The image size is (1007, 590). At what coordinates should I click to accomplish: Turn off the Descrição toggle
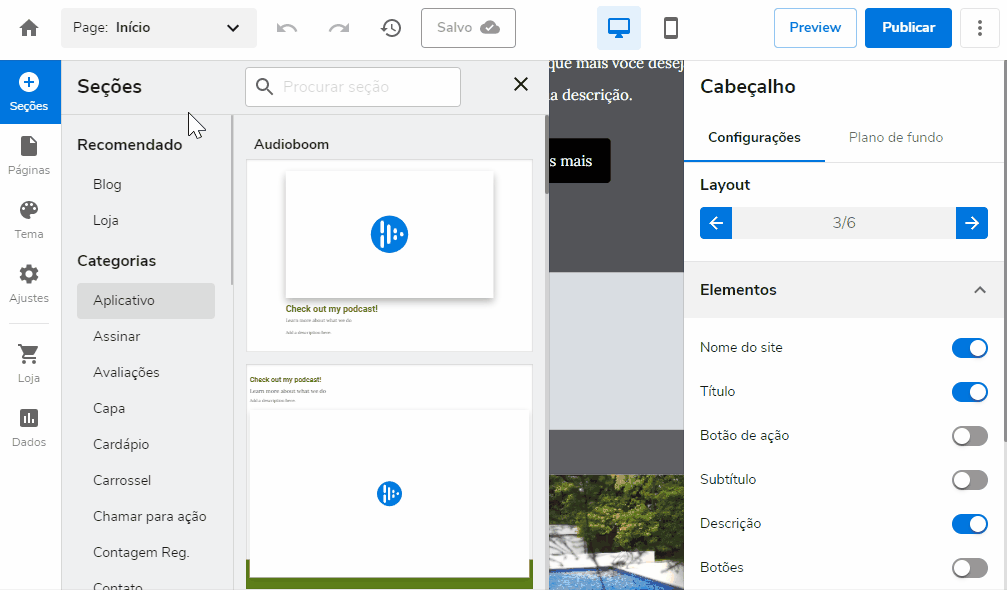[x=970, y=524]
